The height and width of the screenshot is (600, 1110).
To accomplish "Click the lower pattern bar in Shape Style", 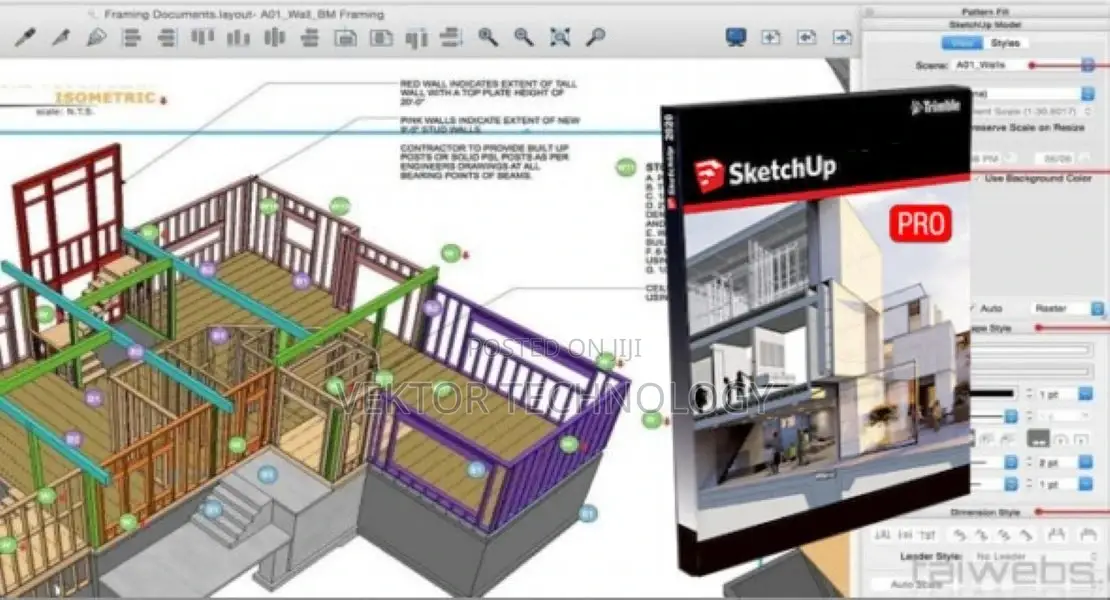I will pos(1031,371).
